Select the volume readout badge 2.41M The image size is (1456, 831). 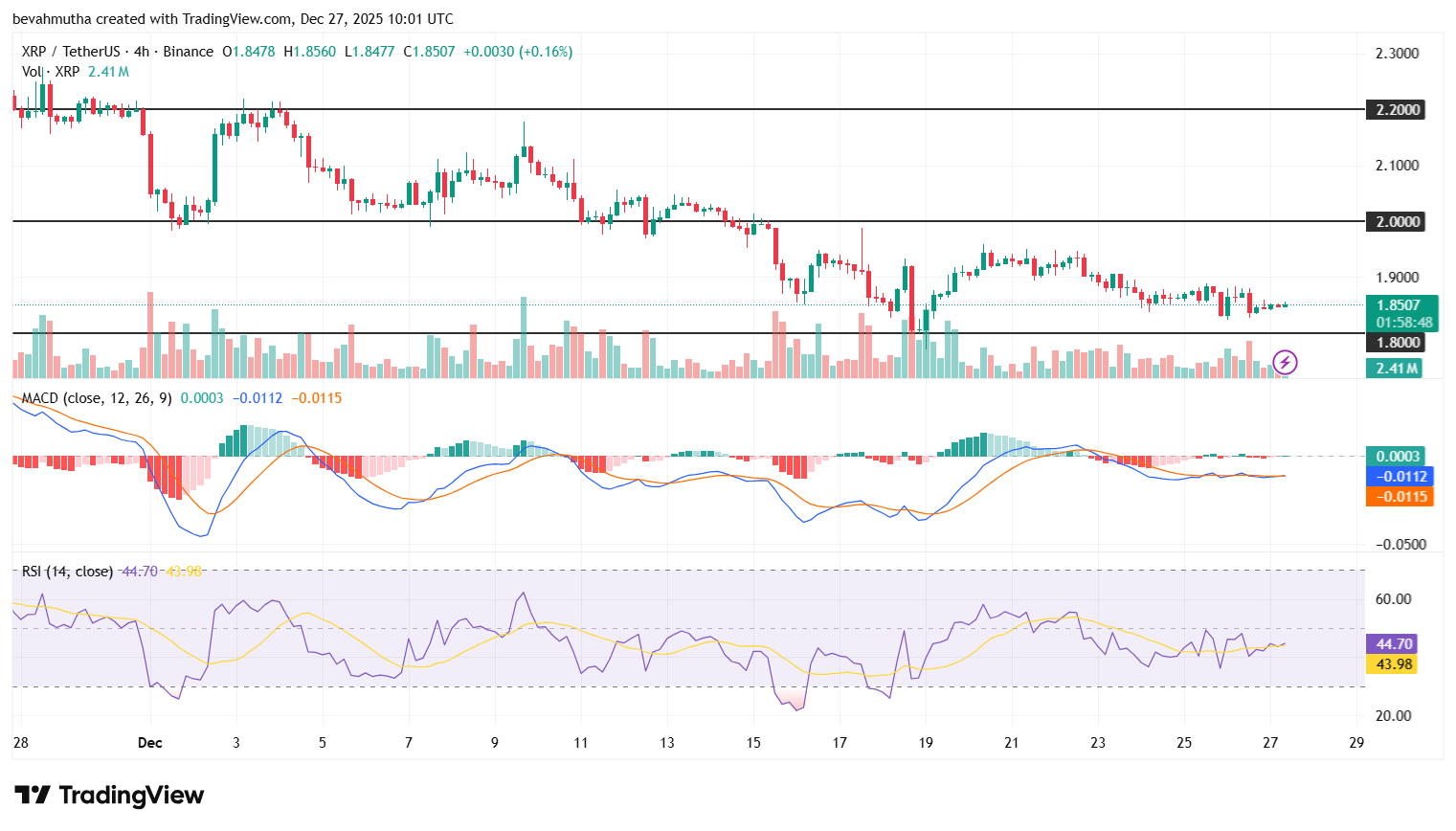[x=1396, y=368]
